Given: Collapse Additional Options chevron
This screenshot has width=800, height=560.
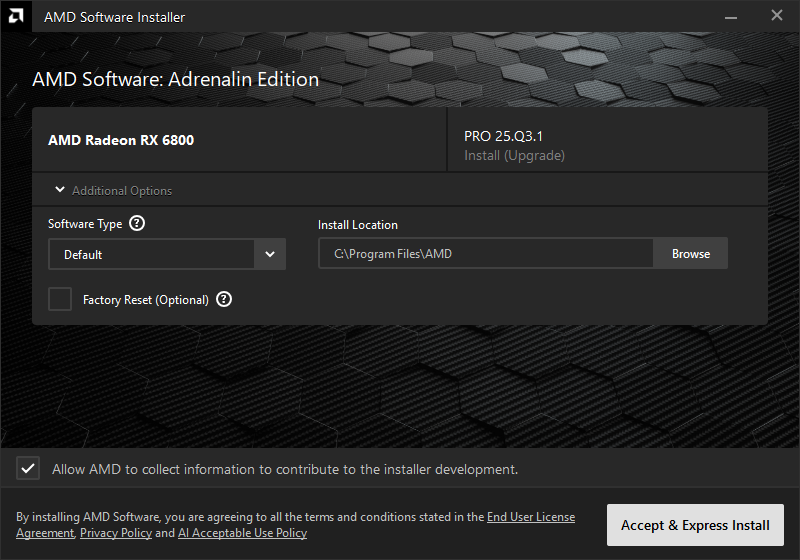Looking at the screenshot, I should coord(60,190).
